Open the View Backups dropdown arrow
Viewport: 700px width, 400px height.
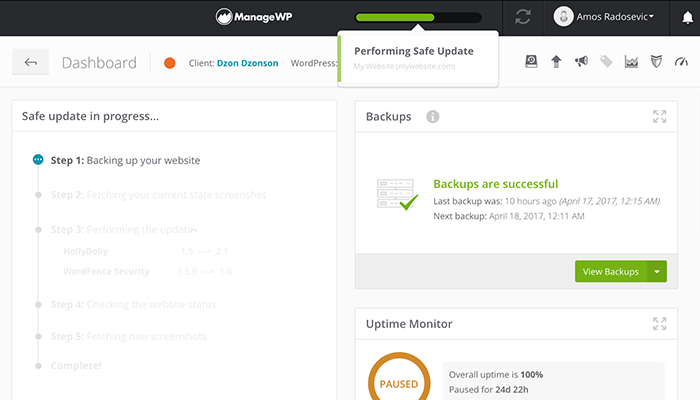(656, 271)
